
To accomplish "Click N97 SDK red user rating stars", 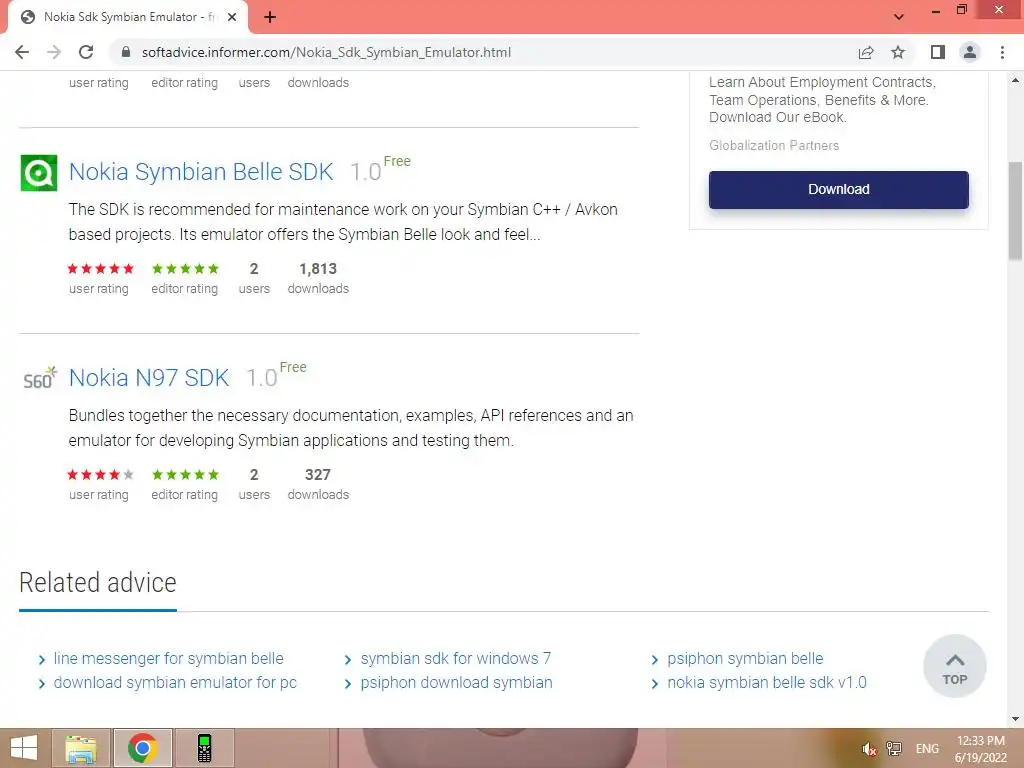I will point(101,475).
